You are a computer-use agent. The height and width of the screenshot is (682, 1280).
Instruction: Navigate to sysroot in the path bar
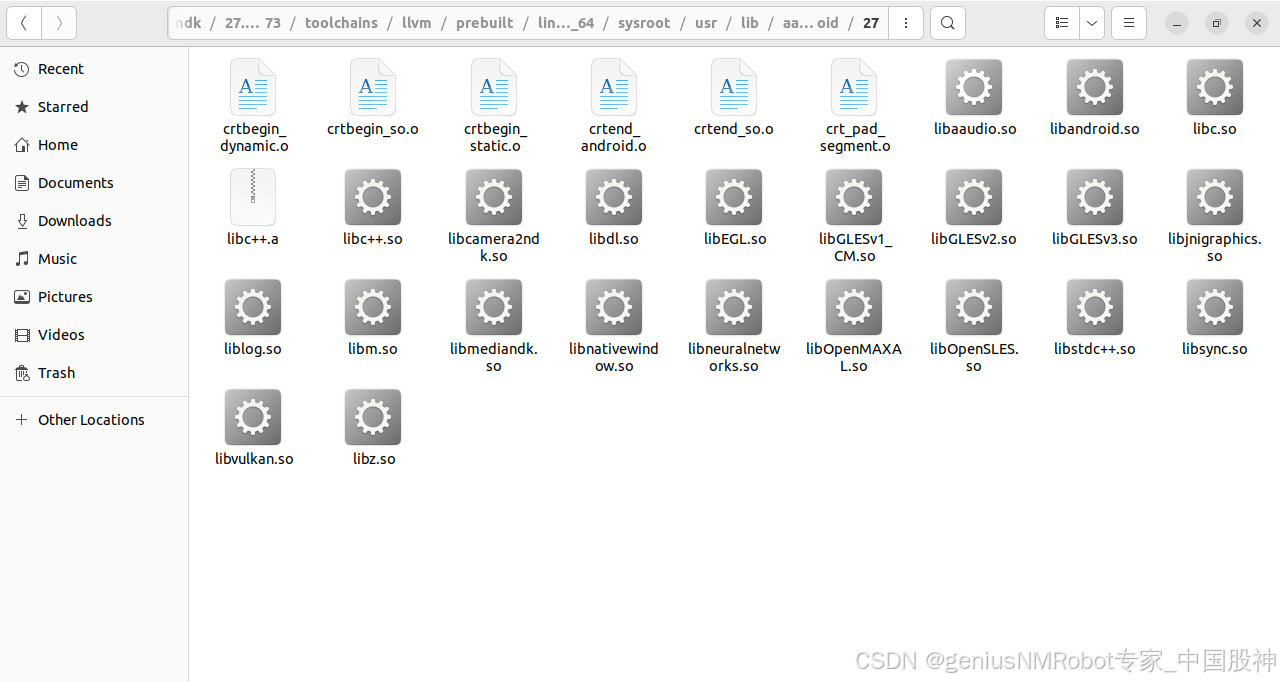(x=644, y=22)
